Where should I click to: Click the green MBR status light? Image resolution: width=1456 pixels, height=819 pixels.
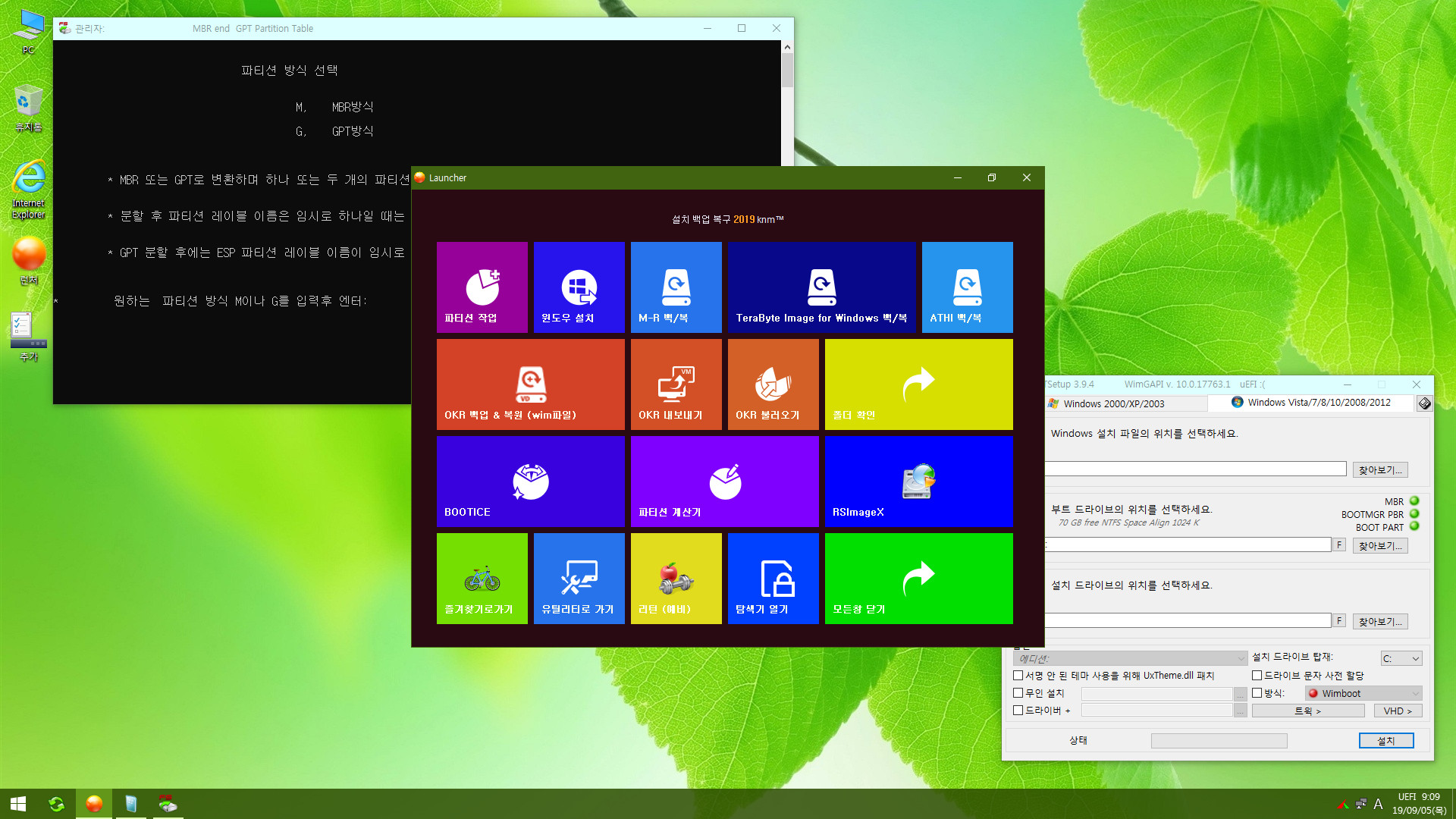1414,501
